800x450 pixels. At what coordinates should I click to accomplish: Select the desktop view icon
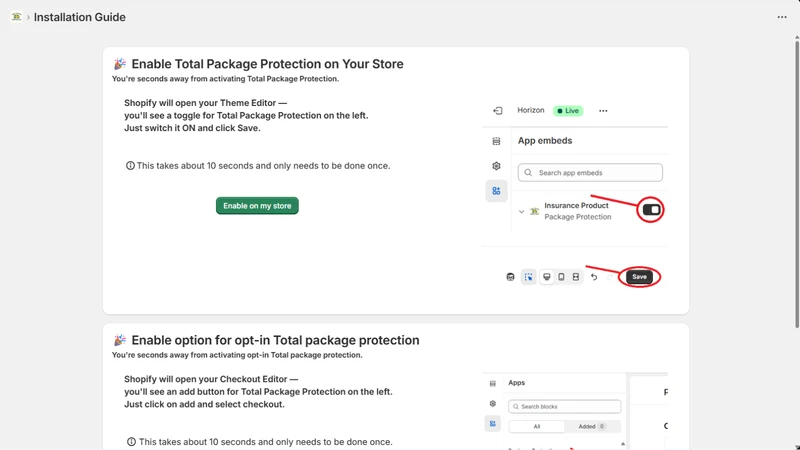[546, 277]
